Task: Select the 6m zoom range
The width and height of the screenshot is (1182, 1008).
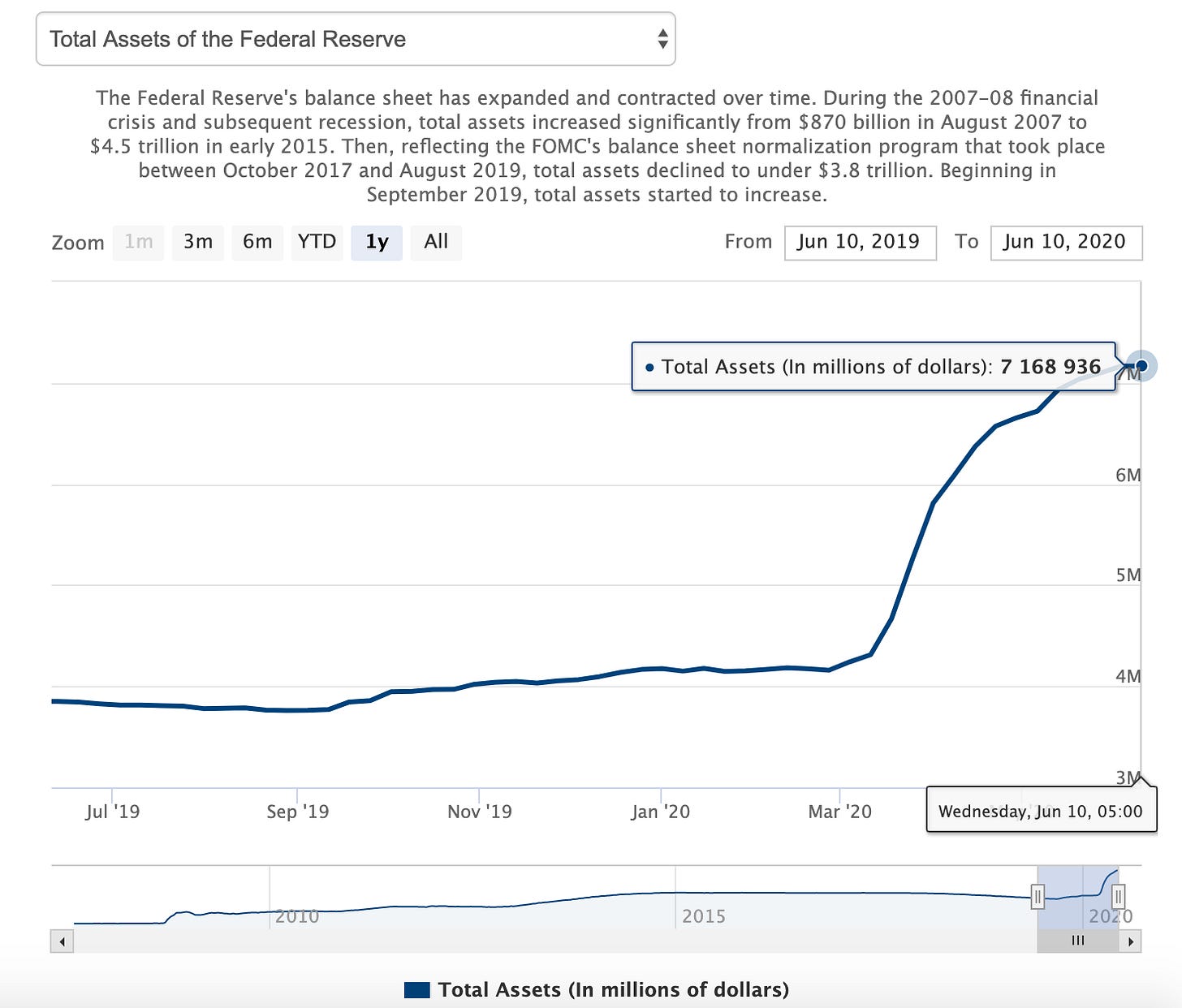Action: click(257, 242)
